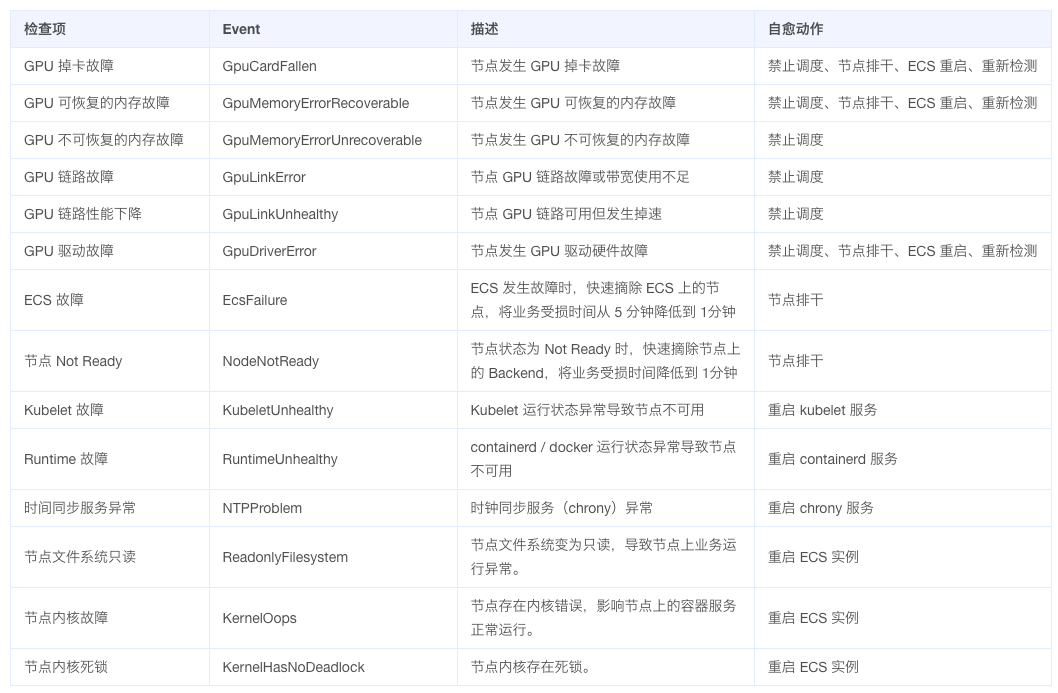The image size is (1058, 693).
Task: Click the ReadonlyFilesystem event text
Action: click(285, 557)
